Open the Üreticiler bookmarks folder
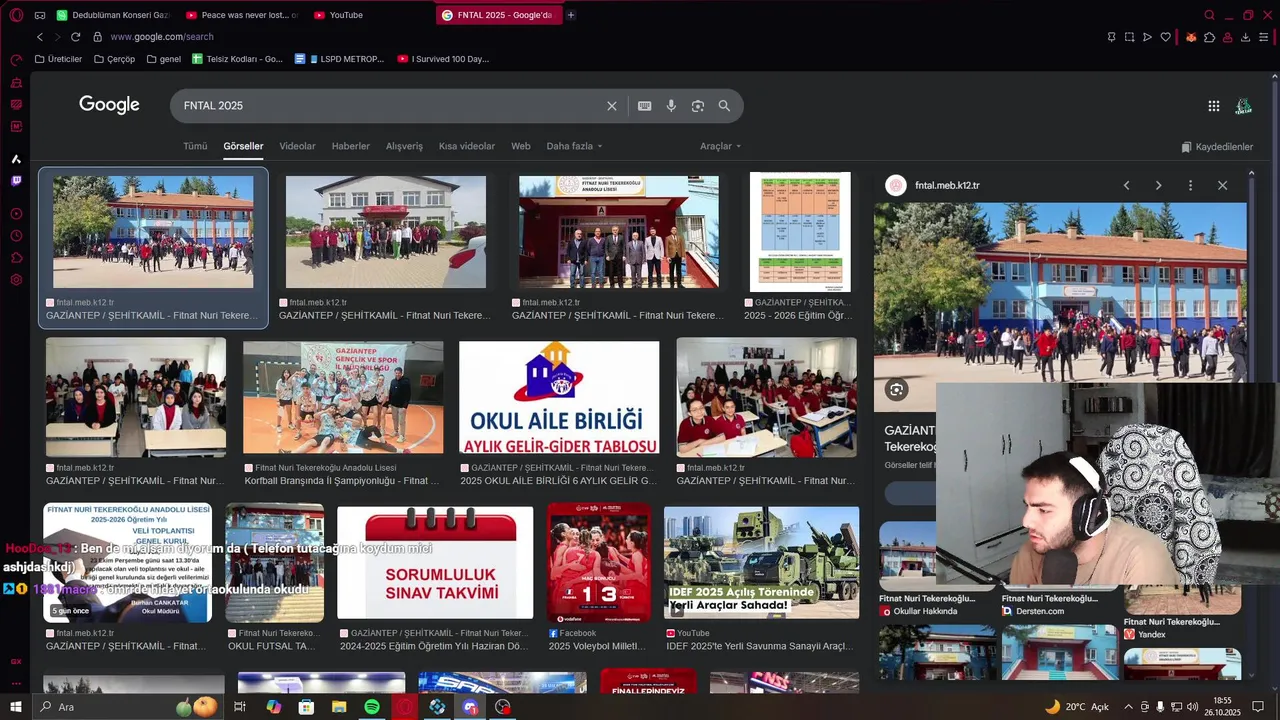The height and width of the screenshot is (720, 1280). (x=58, y=59)
